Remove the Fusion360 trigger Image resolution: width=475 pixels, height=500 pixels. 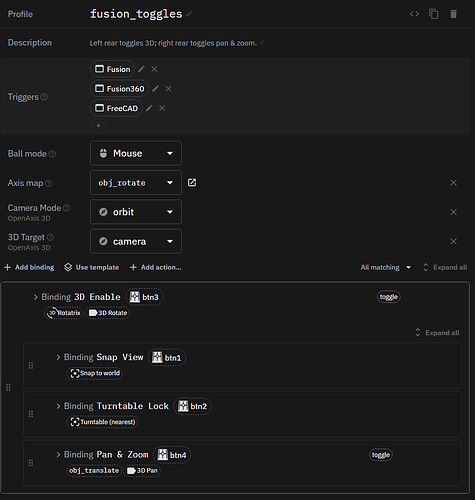click(168, 89)
